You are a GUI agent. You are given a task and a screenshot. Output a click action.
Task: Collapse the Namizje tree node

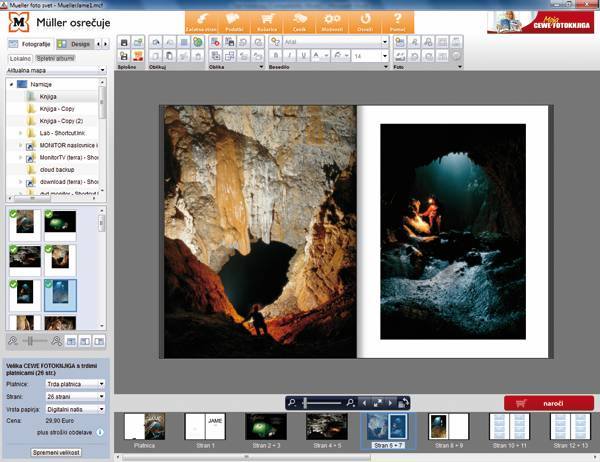[11, 84]
